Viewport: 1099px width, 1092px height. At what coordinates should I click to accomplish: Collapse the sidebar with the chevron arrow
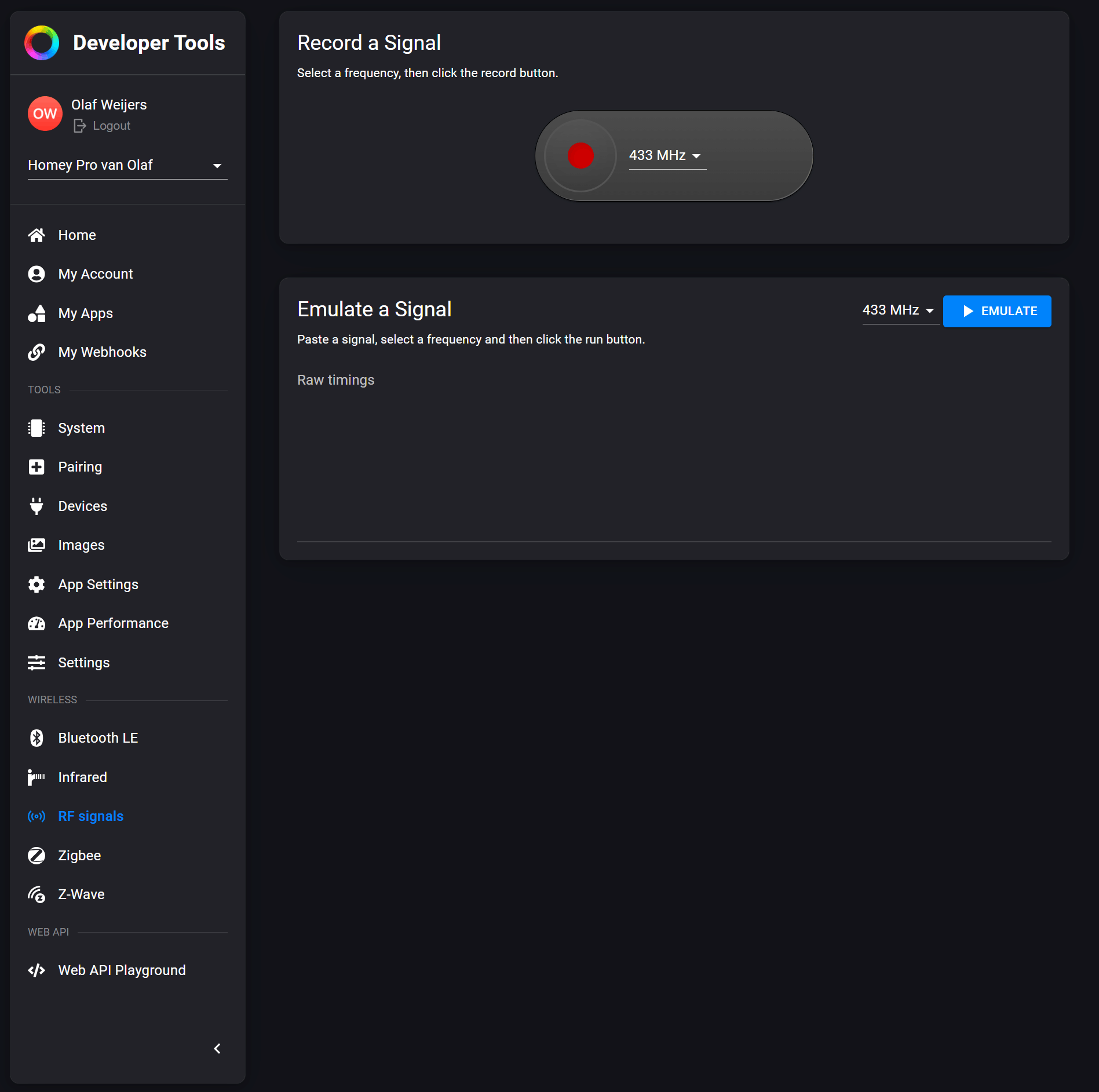217,1049
